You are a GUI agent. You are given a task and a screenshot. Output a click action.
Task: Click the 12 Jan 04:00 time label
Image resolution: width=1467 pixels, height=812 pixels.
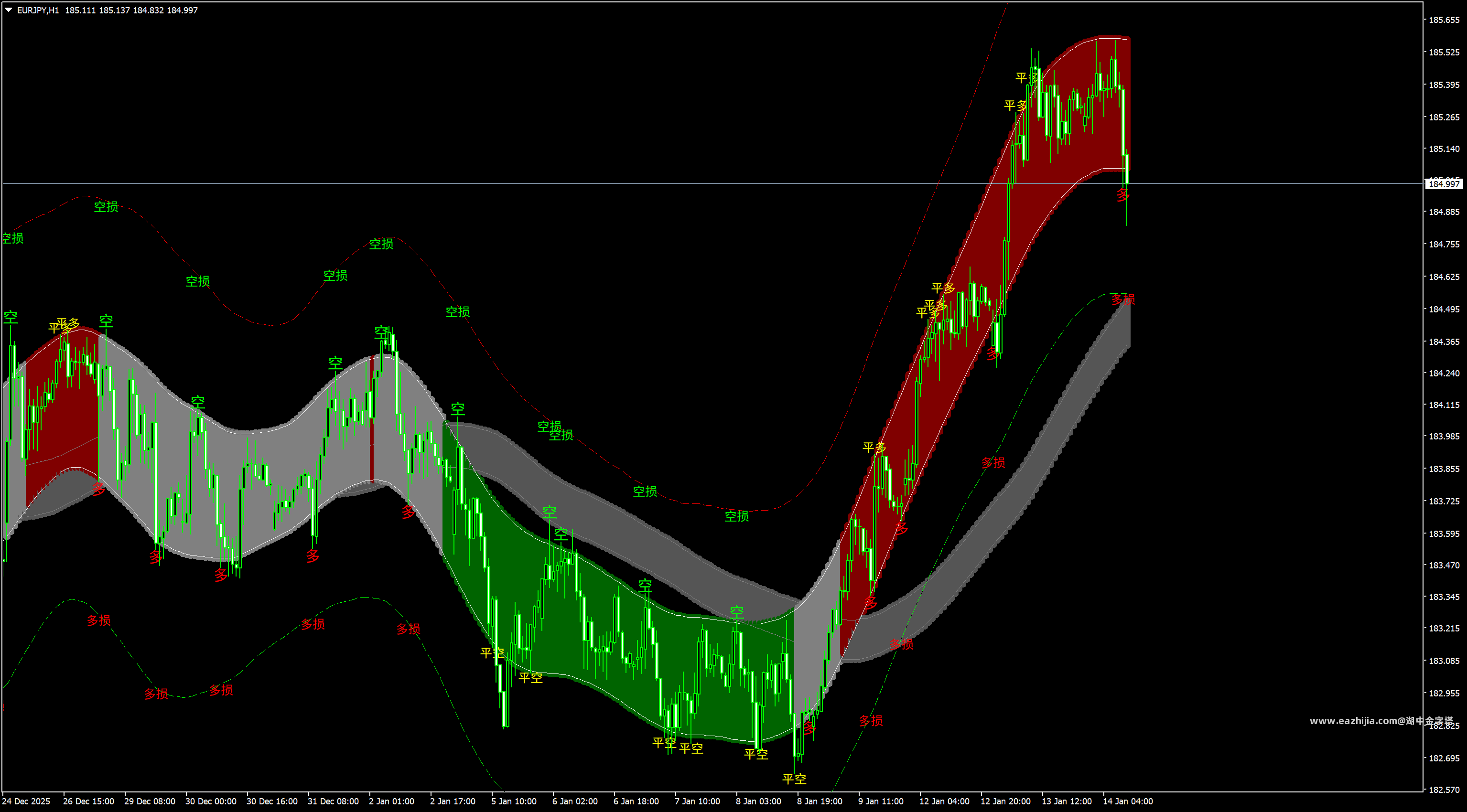point(944,802)
